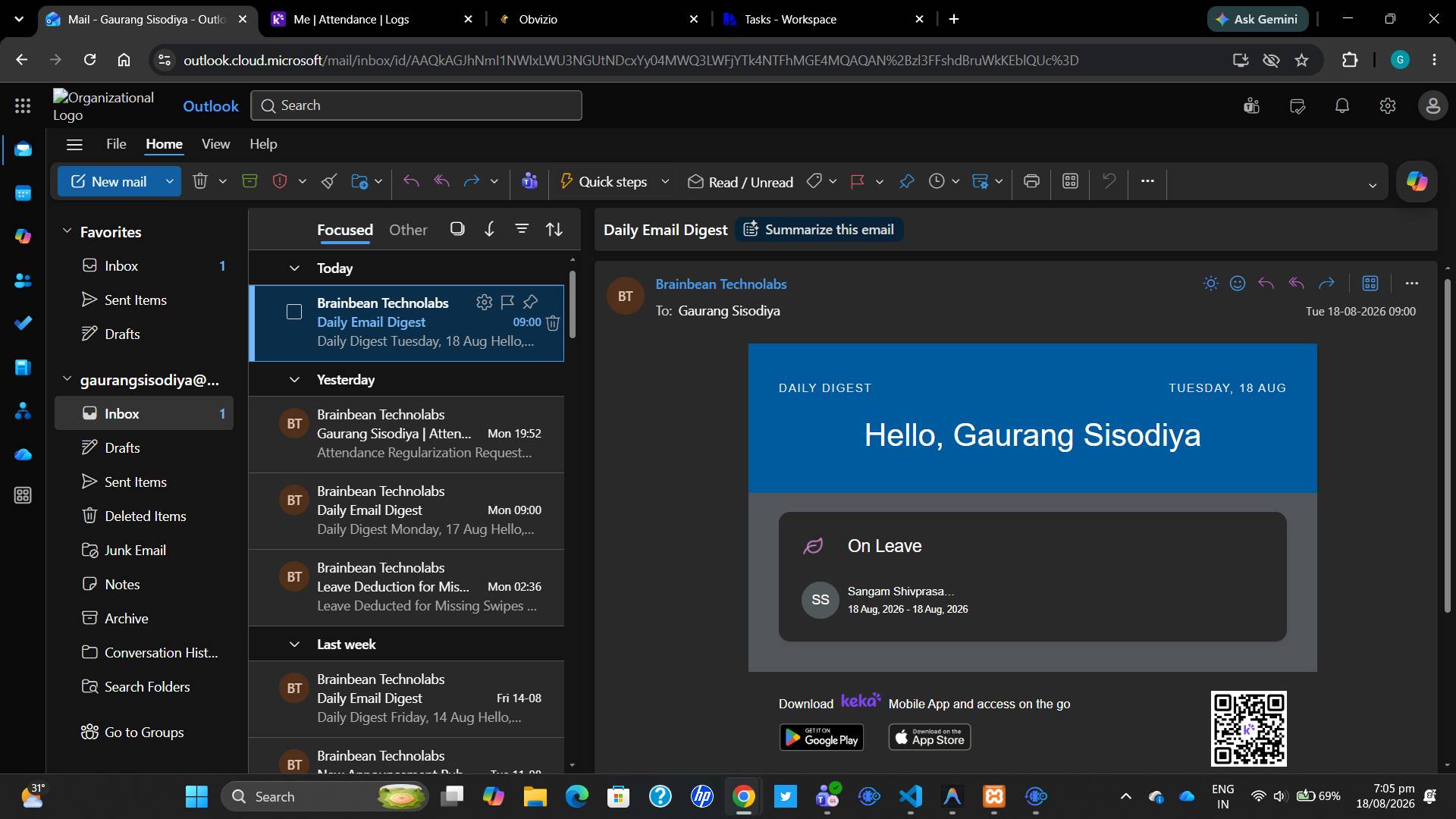1456x819 pixels.
Task: Toggle the Read / Unread status
Action: [740, 182]
